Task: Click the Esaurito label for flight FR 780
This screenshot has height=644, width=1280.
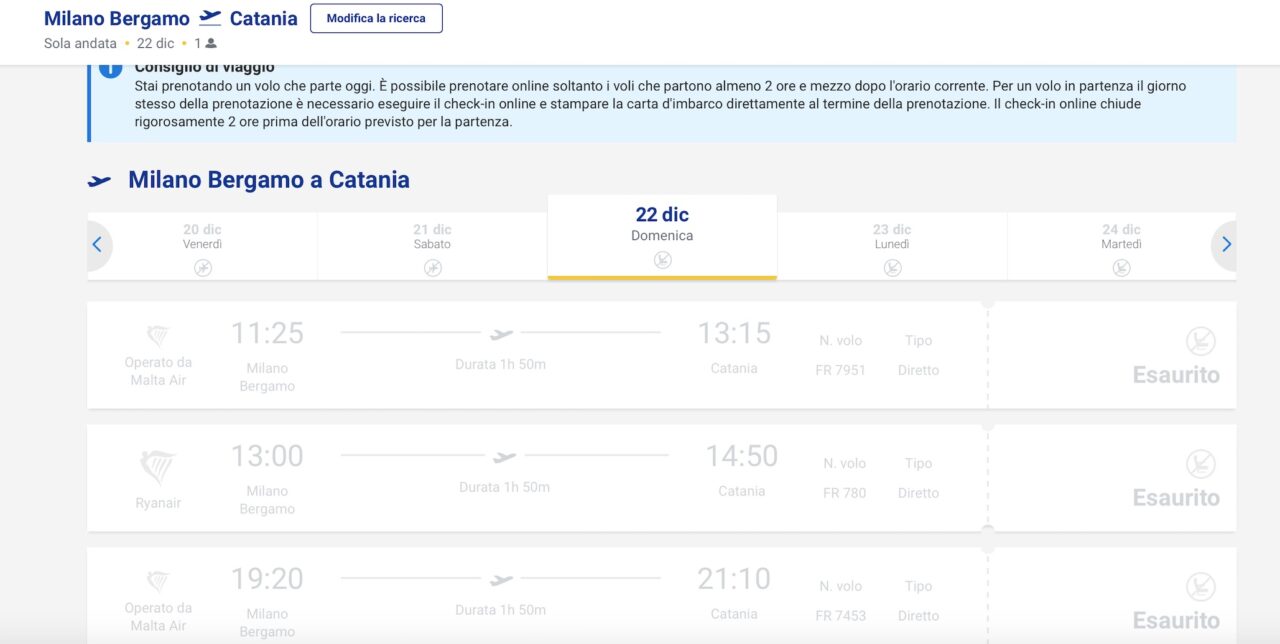Action: 1176,498
